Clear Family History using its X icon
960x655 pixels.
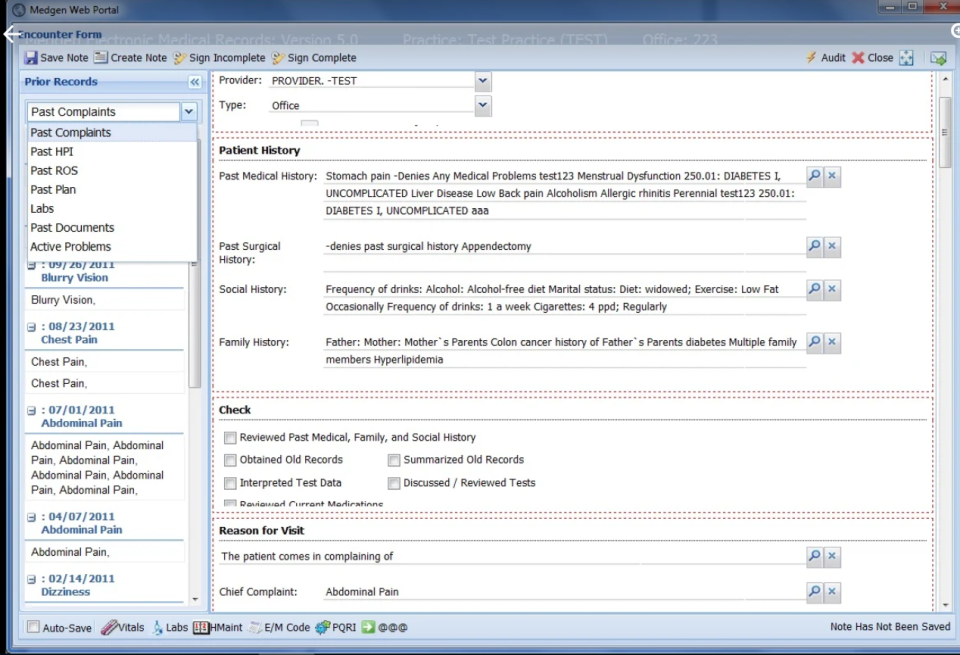pos(831,342)
